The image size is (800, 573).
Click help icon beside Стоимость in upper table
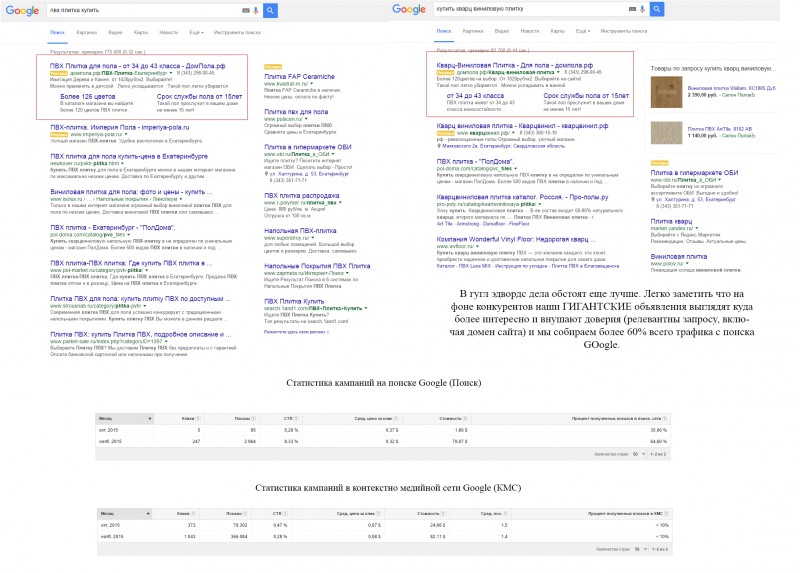click(465, 418)
